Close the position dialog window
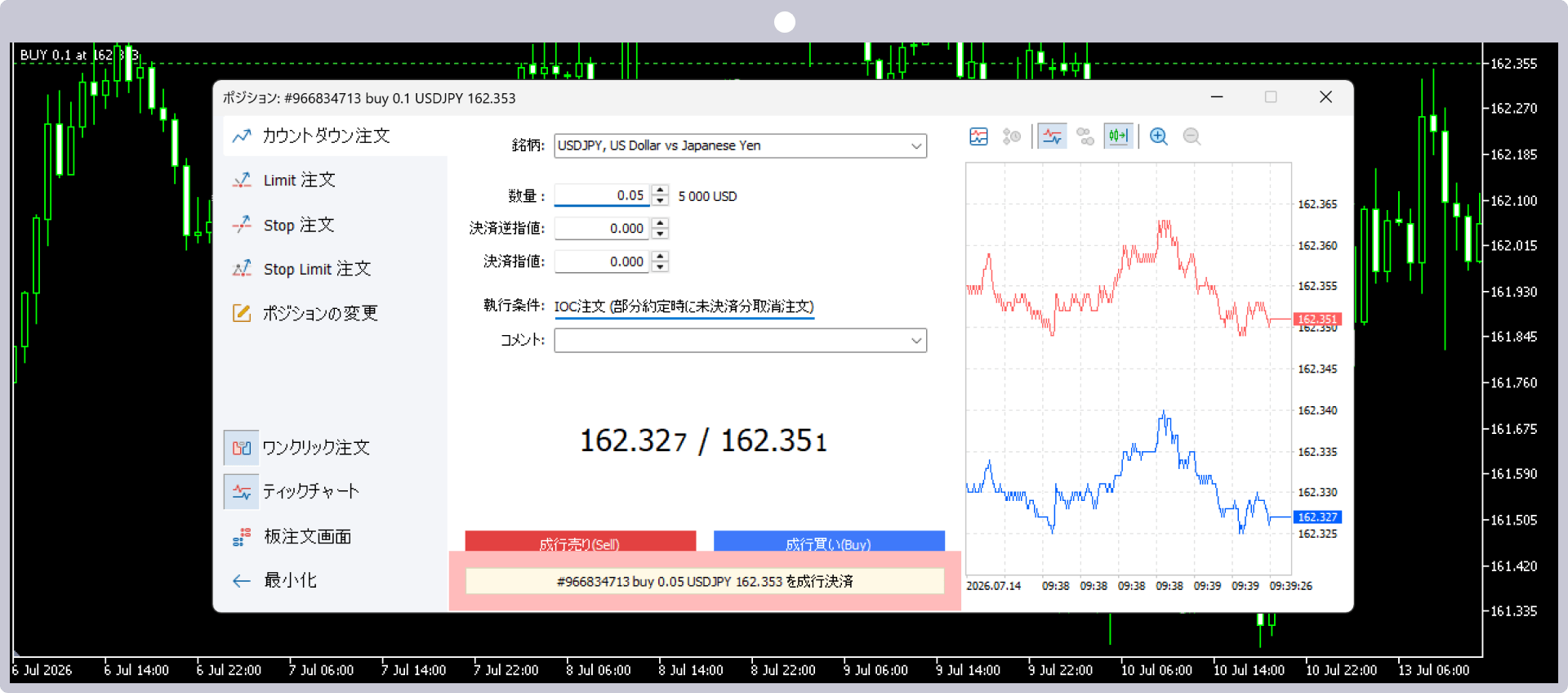 1325,97
